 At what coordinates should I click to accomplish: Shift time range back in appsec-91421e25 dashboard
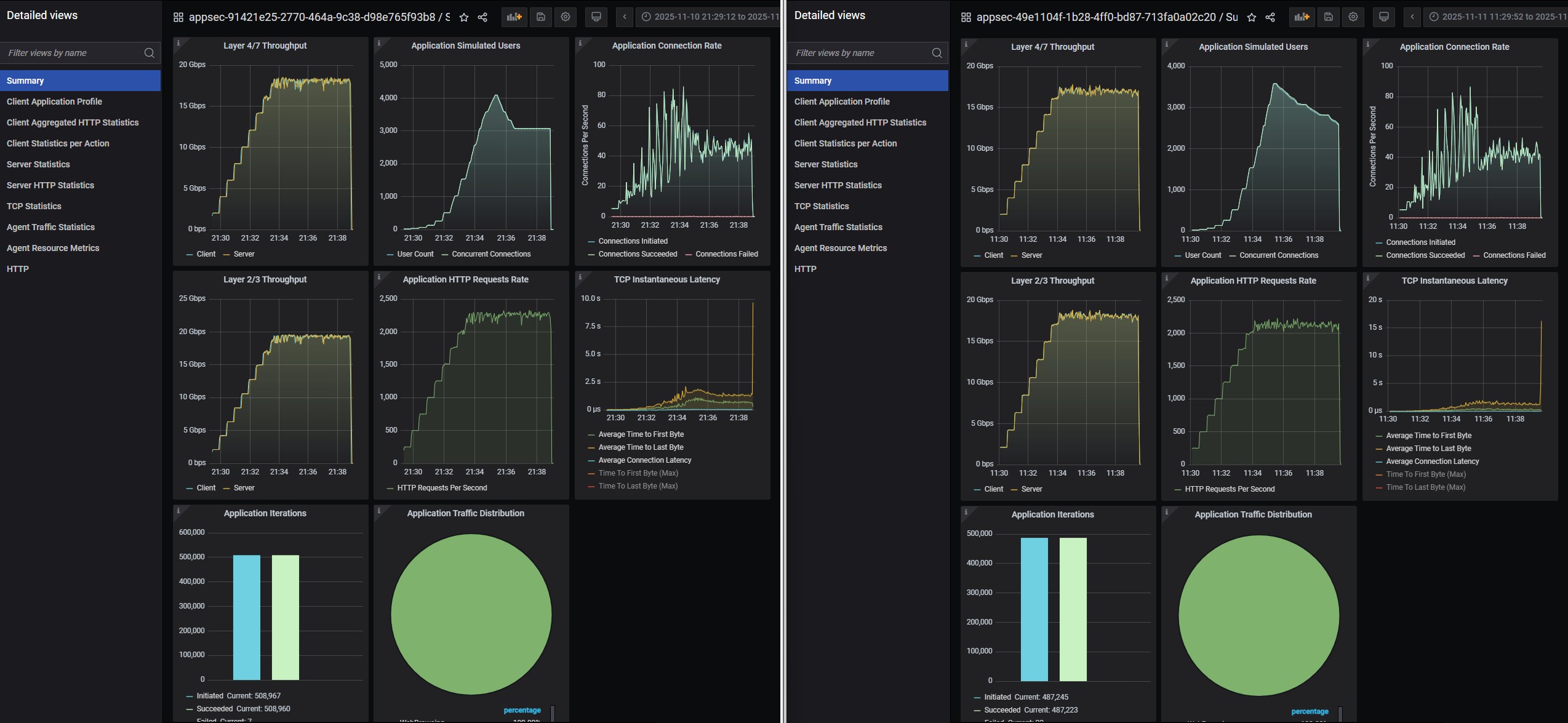pyautogui.click(x=625, y=17)
